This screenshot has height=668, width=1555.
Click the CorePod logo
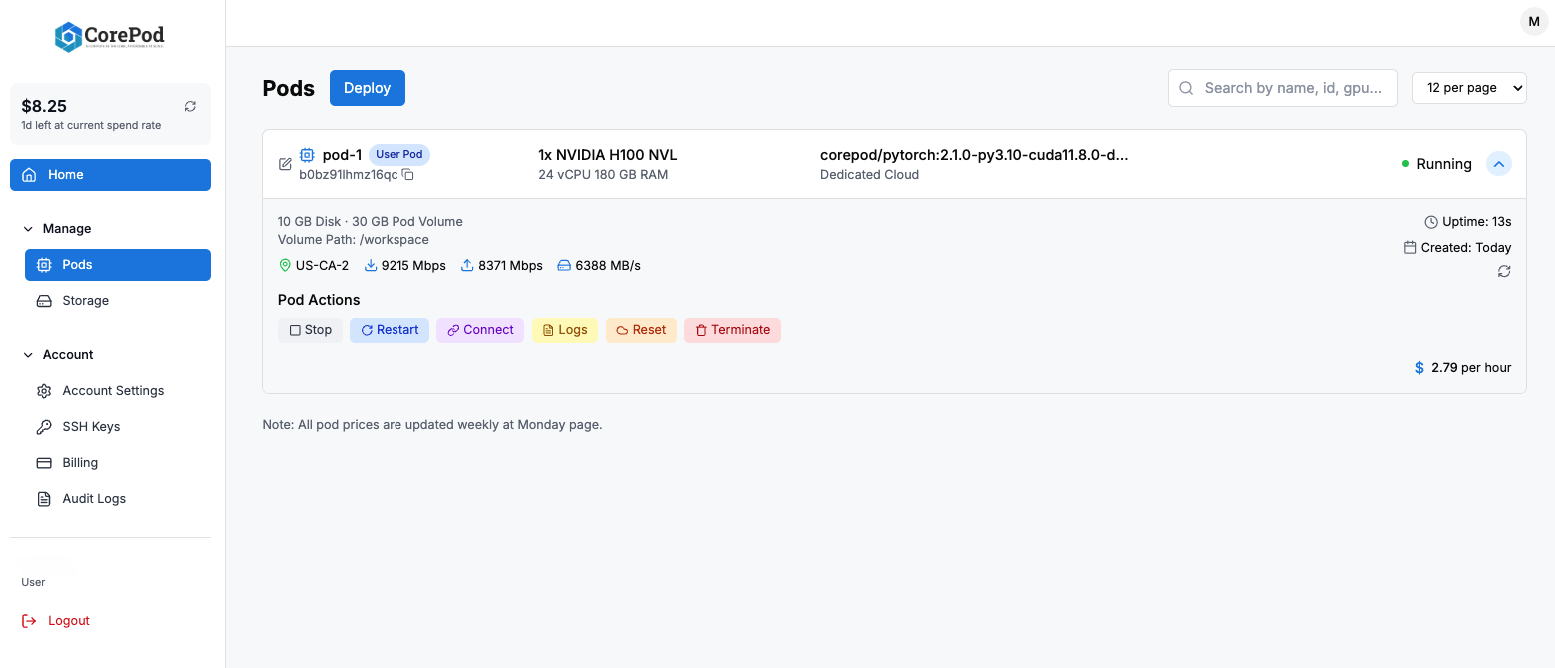coord(110,37)
